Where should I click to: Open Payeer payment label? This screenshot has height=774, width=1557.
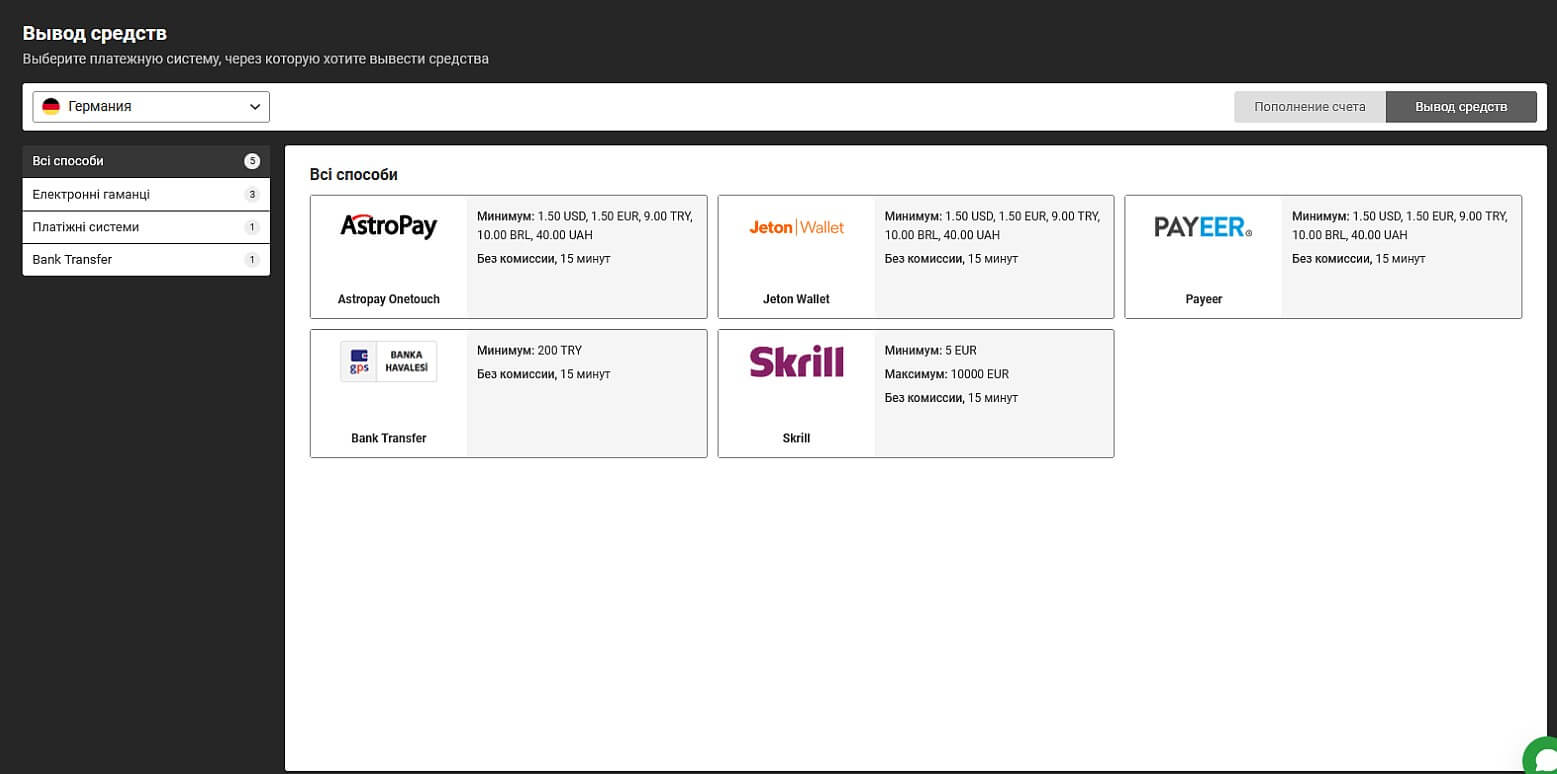pyautogui.click(x=1203, y=299)
